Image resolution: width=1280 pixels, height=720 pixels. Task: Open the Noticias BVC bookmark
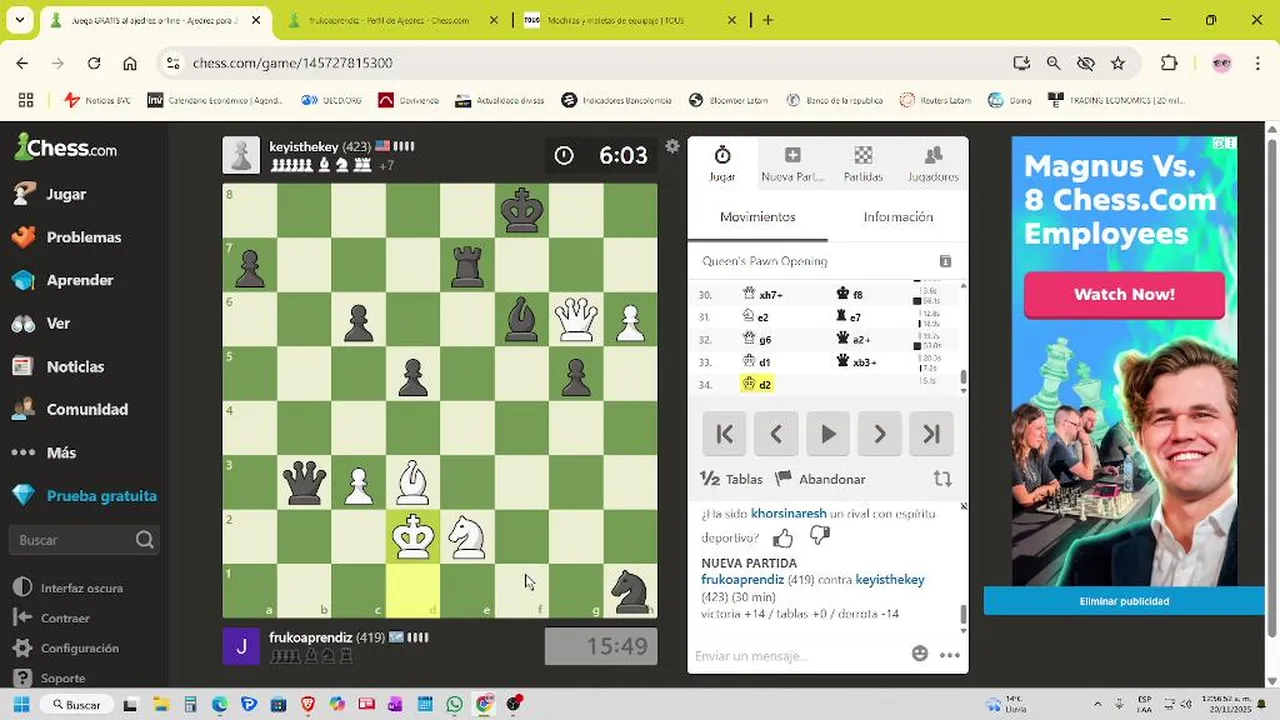(x=98, y=100)
